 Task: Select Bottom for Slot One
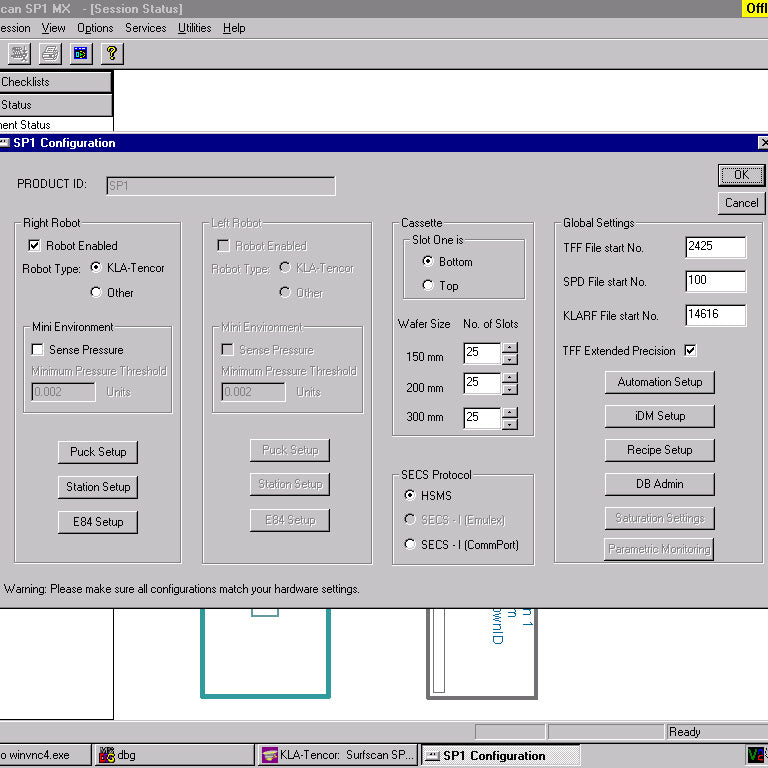coord(428,262)
